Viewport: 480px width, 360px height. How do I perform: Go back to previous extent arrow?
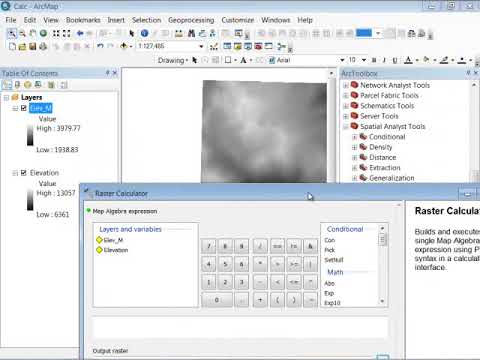tap(80, 33)
